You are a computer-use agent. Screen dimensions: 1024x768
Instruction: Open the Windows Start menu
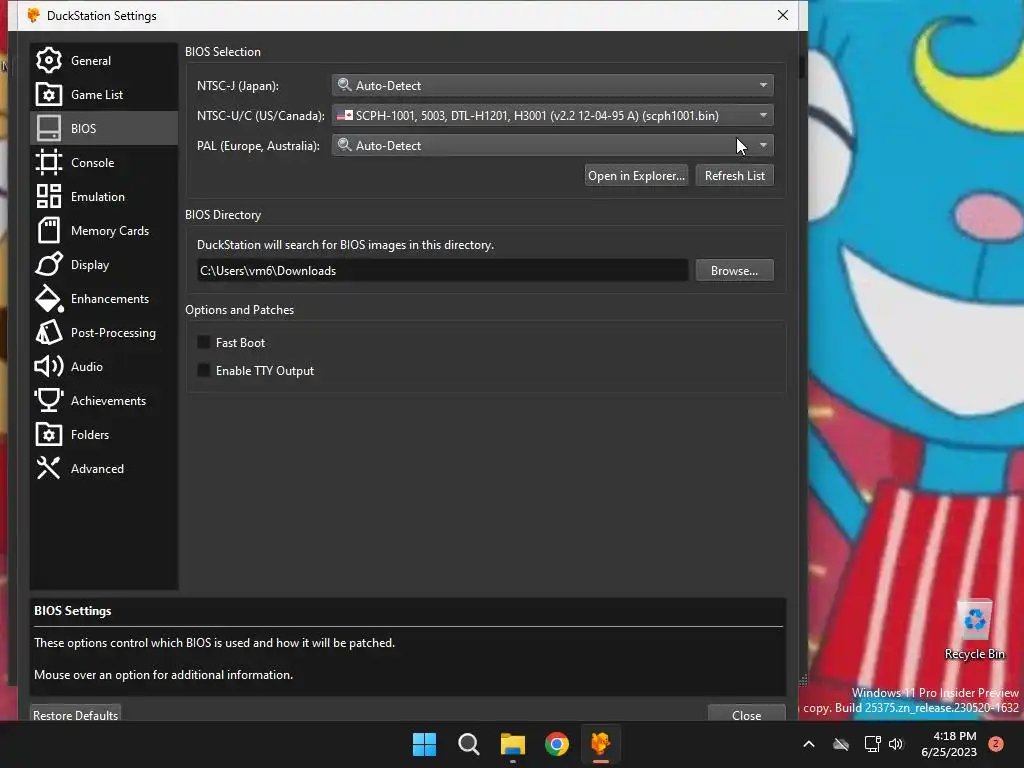(424, 744)
